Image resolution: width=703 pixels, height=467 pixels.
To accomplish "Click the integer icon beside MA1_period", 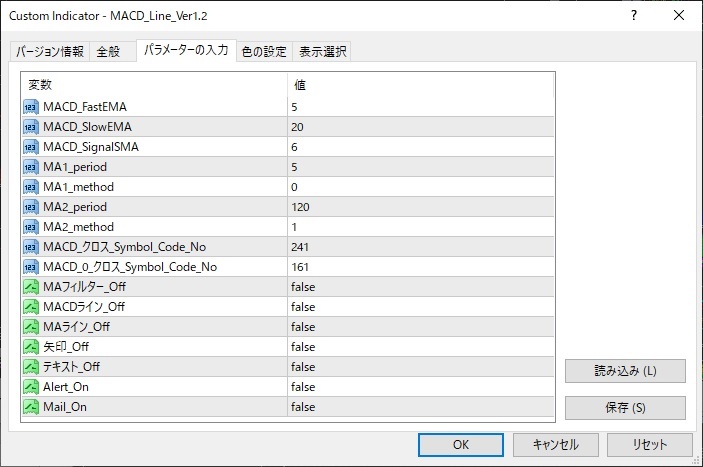I will tap(30, 167).
